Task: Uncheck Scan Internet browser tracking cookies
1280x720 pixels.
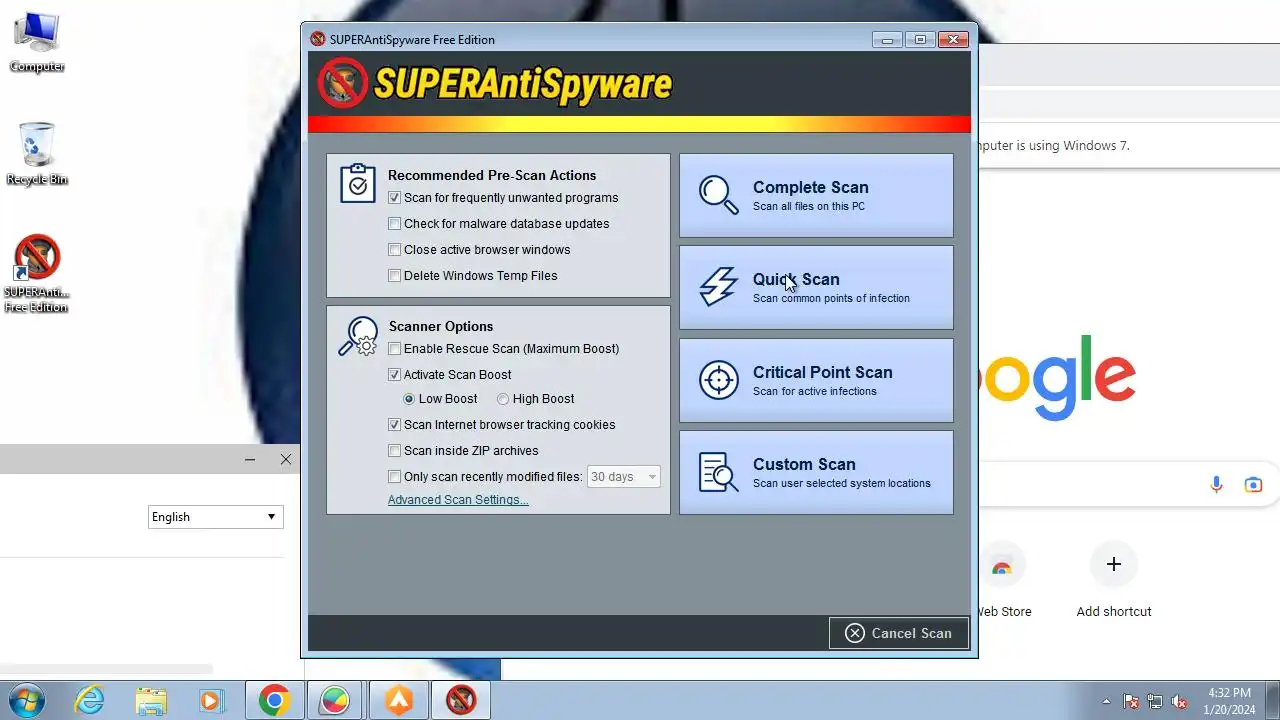Action: [x=394, y=425]
